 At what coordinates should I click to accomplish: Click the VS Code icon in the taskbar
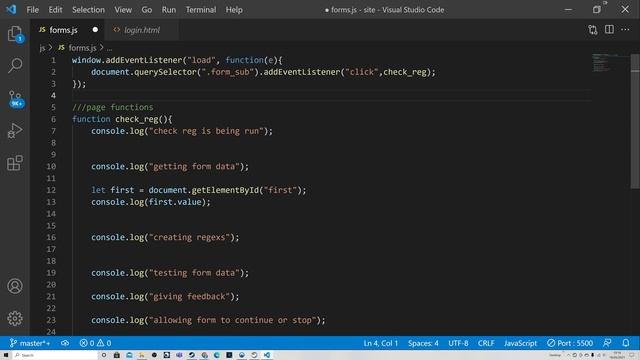pyautogui.click(x=267, y=356)
